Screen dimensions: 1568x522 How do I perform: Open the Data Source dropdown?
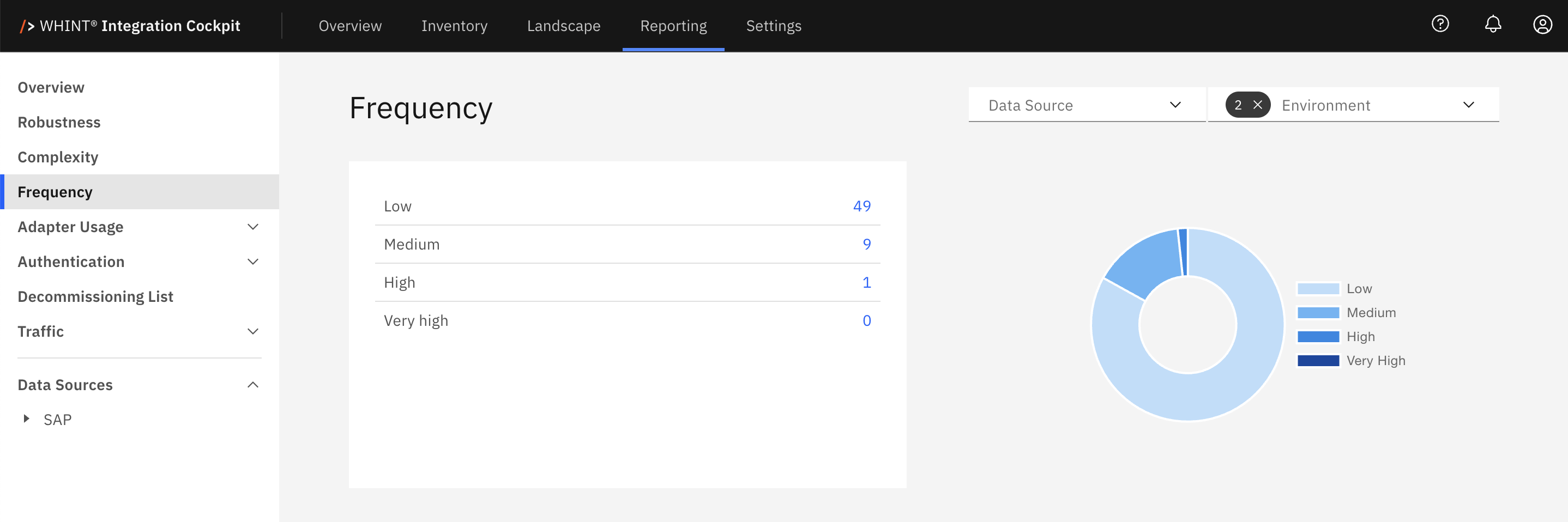pyautogui.click(x=1087, y=105)
